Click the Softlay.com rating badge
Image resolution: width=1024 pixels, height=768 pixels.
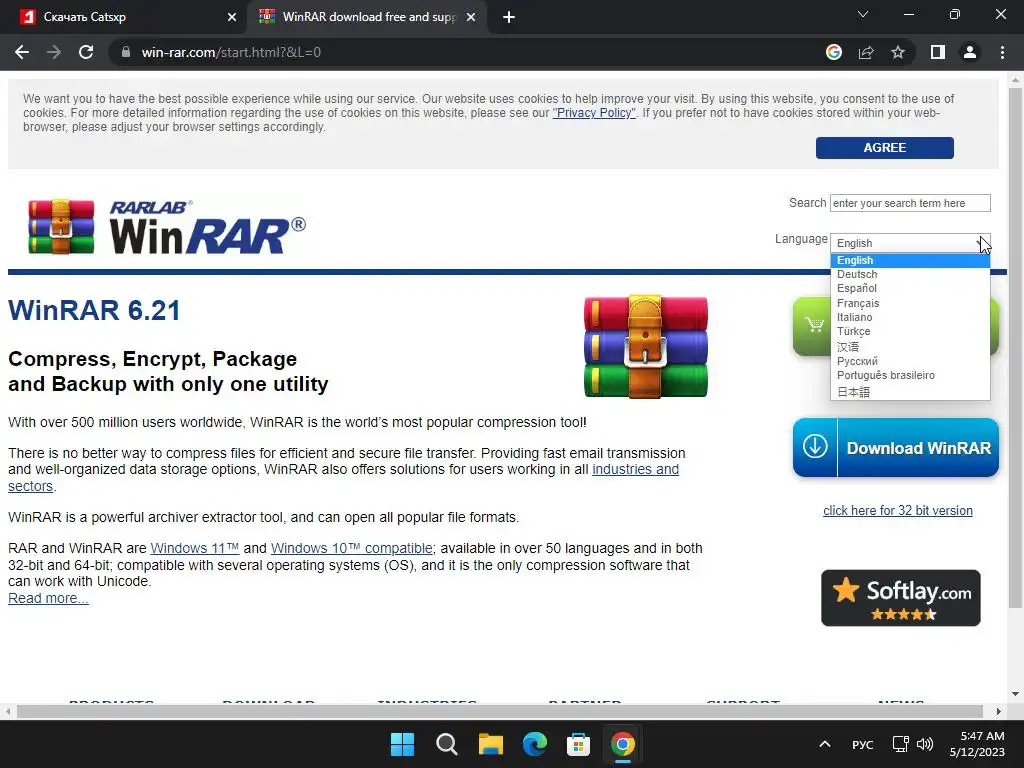(901, 598)
